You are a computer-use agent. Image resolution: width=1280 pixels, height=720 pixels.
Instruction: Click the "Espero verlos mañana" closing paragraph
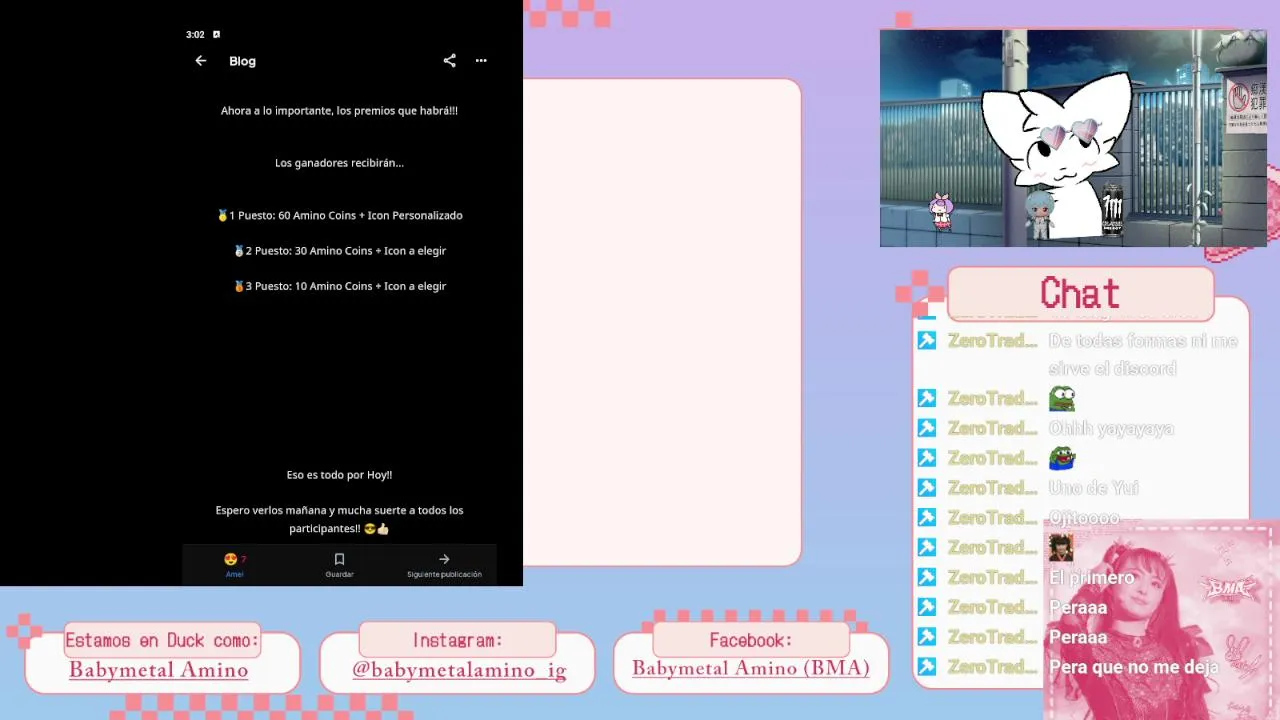click(x=339, y=519)
